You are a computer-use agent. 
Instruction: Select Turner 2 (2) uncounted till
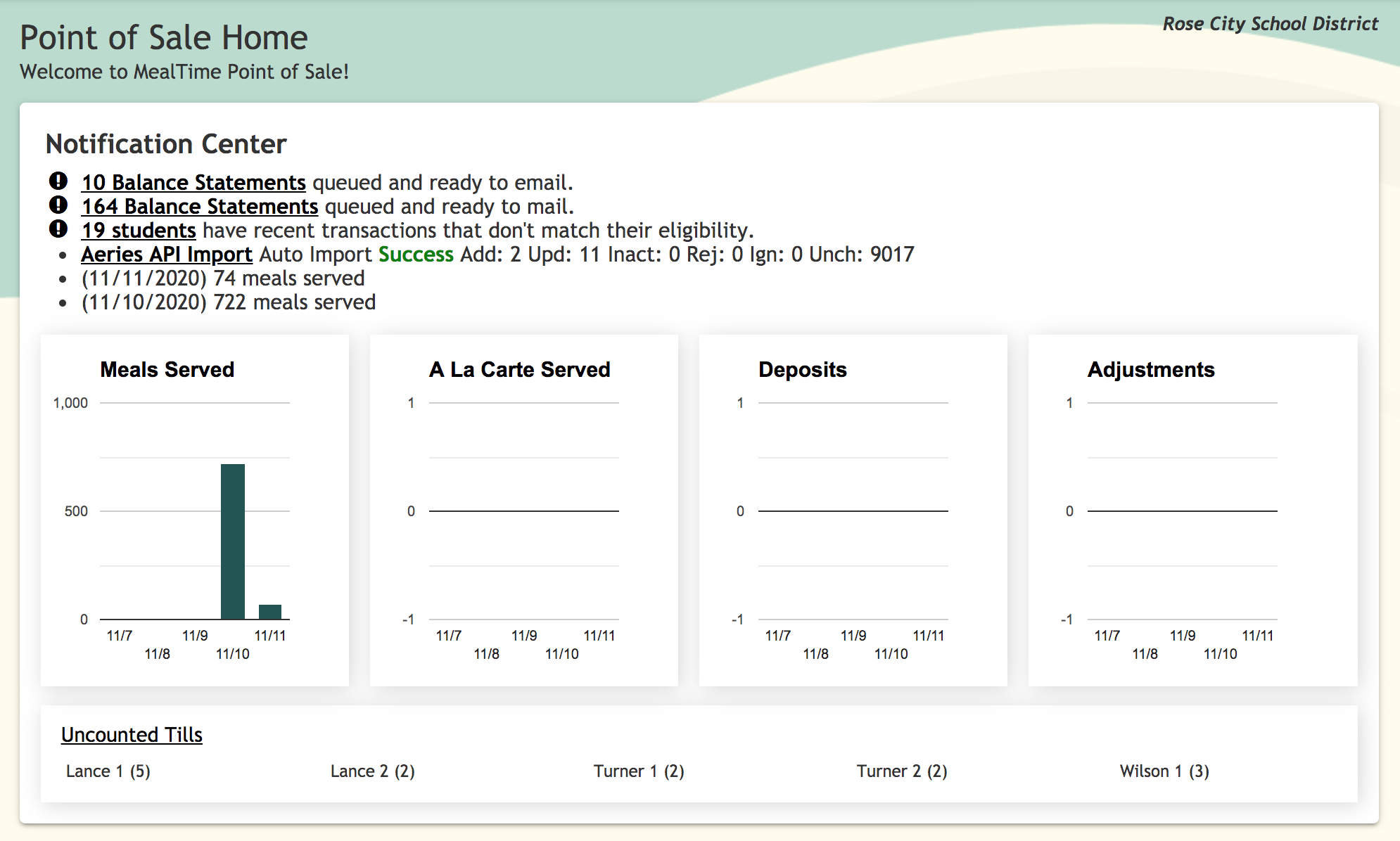point(902,771)
